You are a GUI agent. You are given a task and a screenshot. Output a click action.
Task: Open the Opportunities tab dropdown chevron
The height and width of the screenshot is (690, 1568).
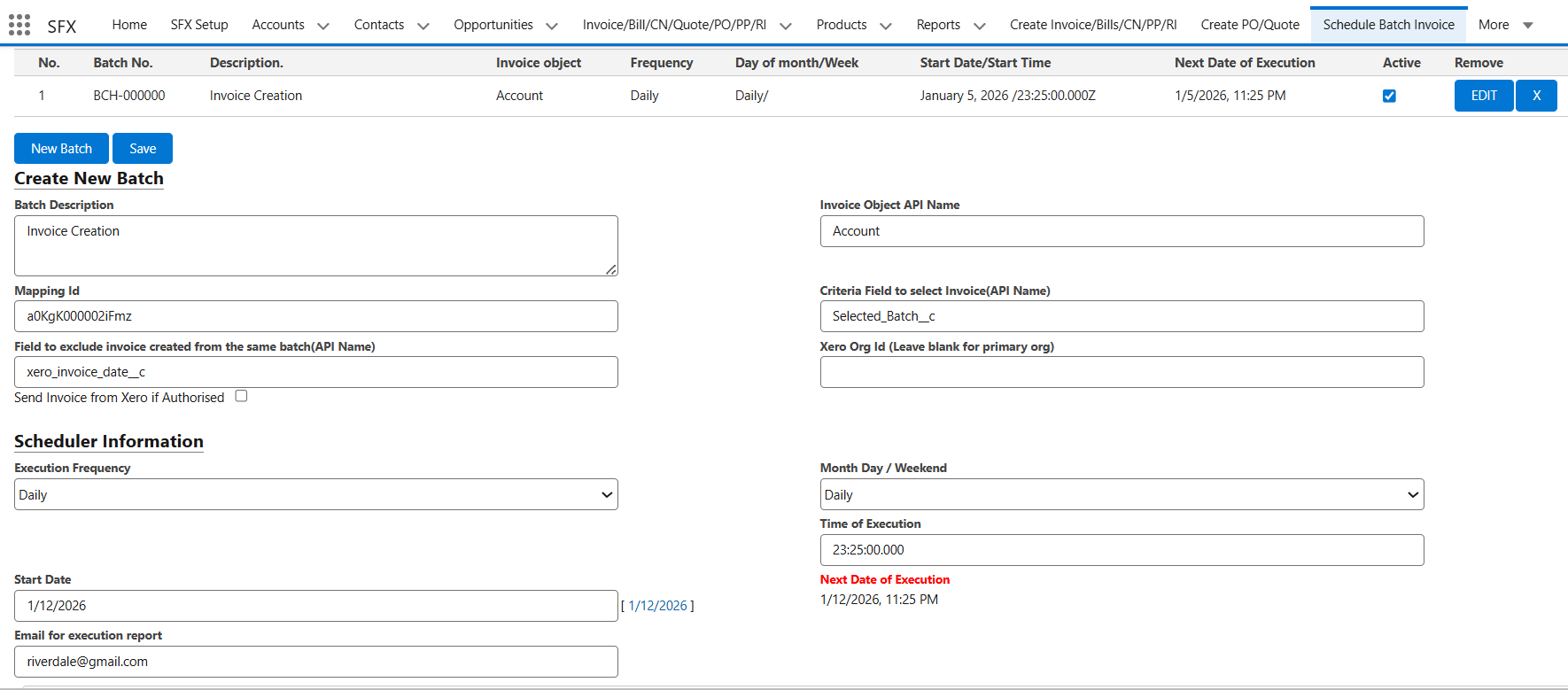click(552, 26)
